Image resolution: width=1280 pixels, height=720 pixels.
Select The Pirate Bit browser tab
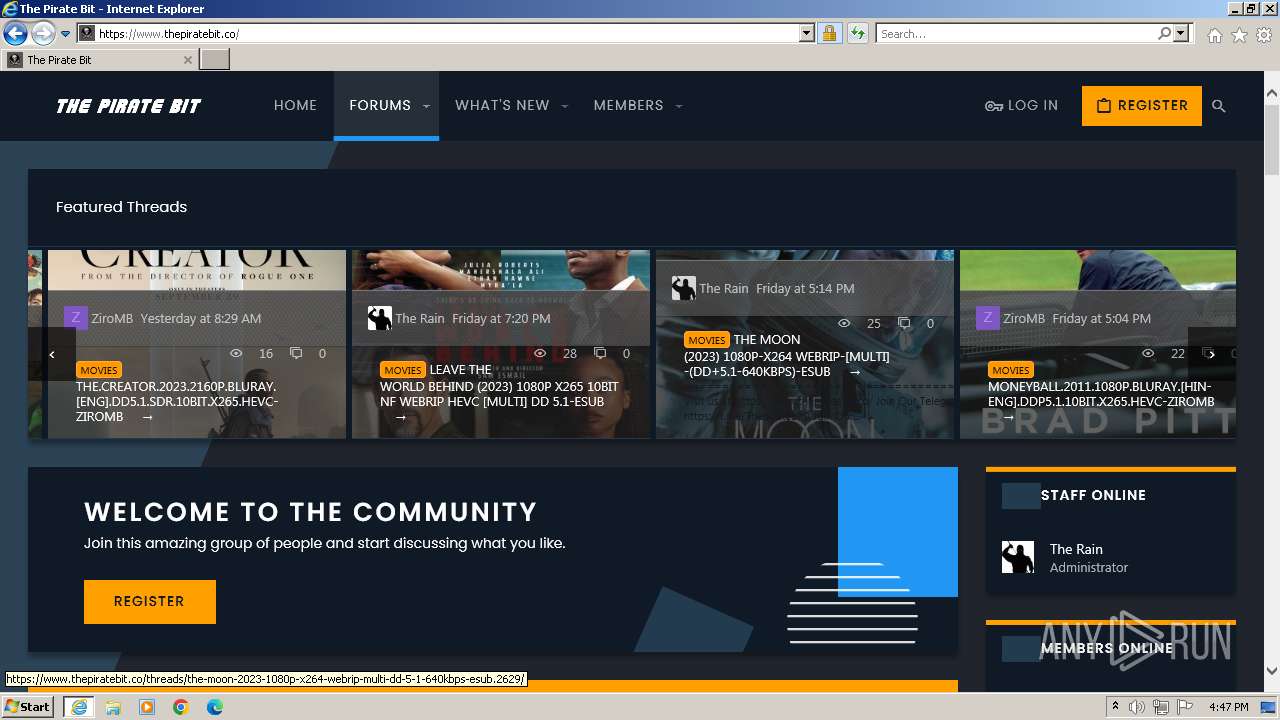(99, 60)
